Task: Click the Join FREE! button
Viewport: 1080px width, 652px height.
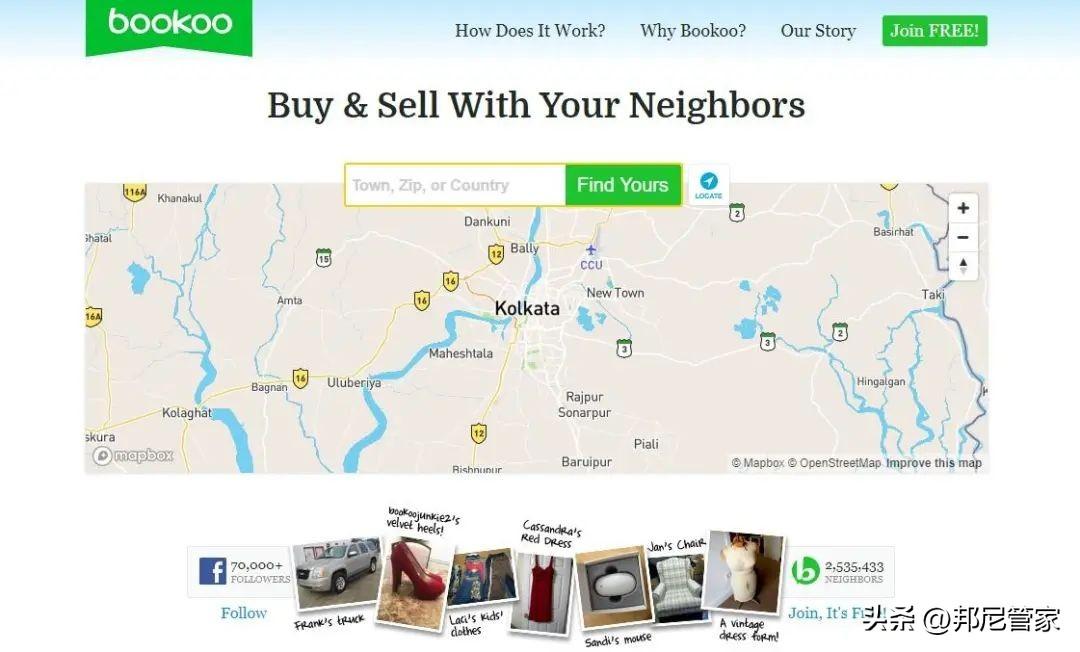Action: point(935,31)
